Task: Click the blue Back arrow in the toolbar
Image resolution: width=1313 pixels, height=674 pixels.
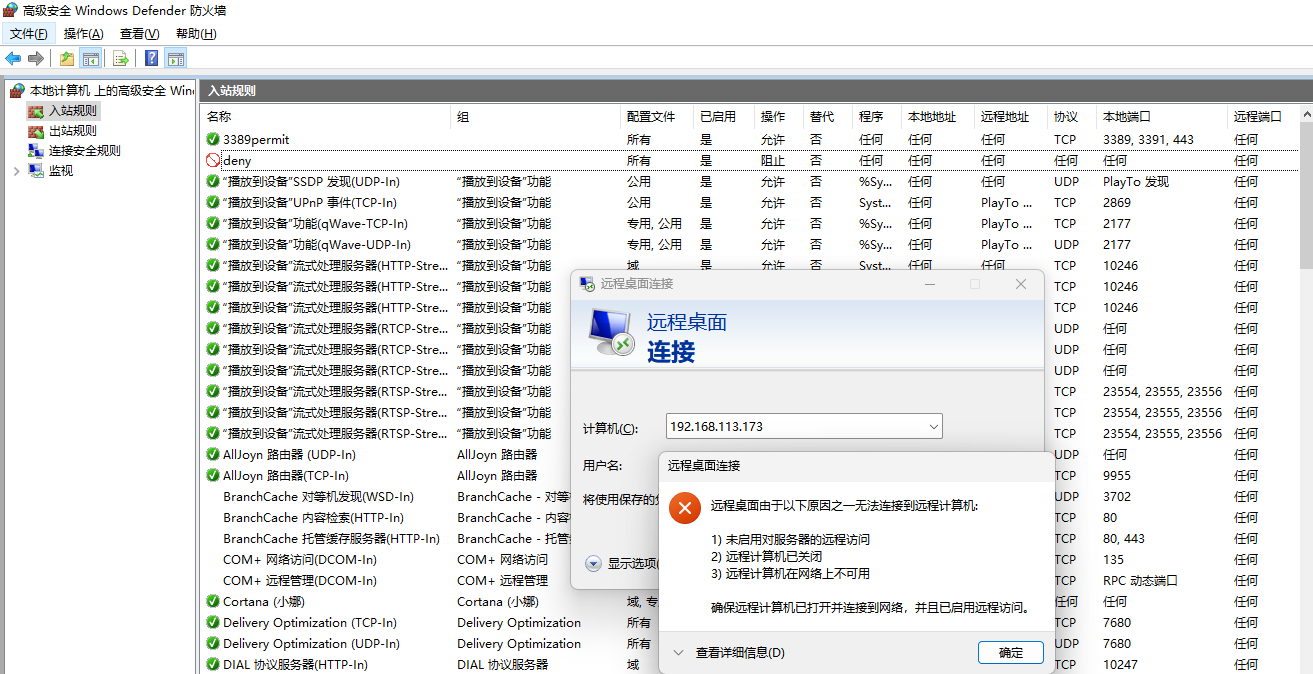Action: click(13, 58)
